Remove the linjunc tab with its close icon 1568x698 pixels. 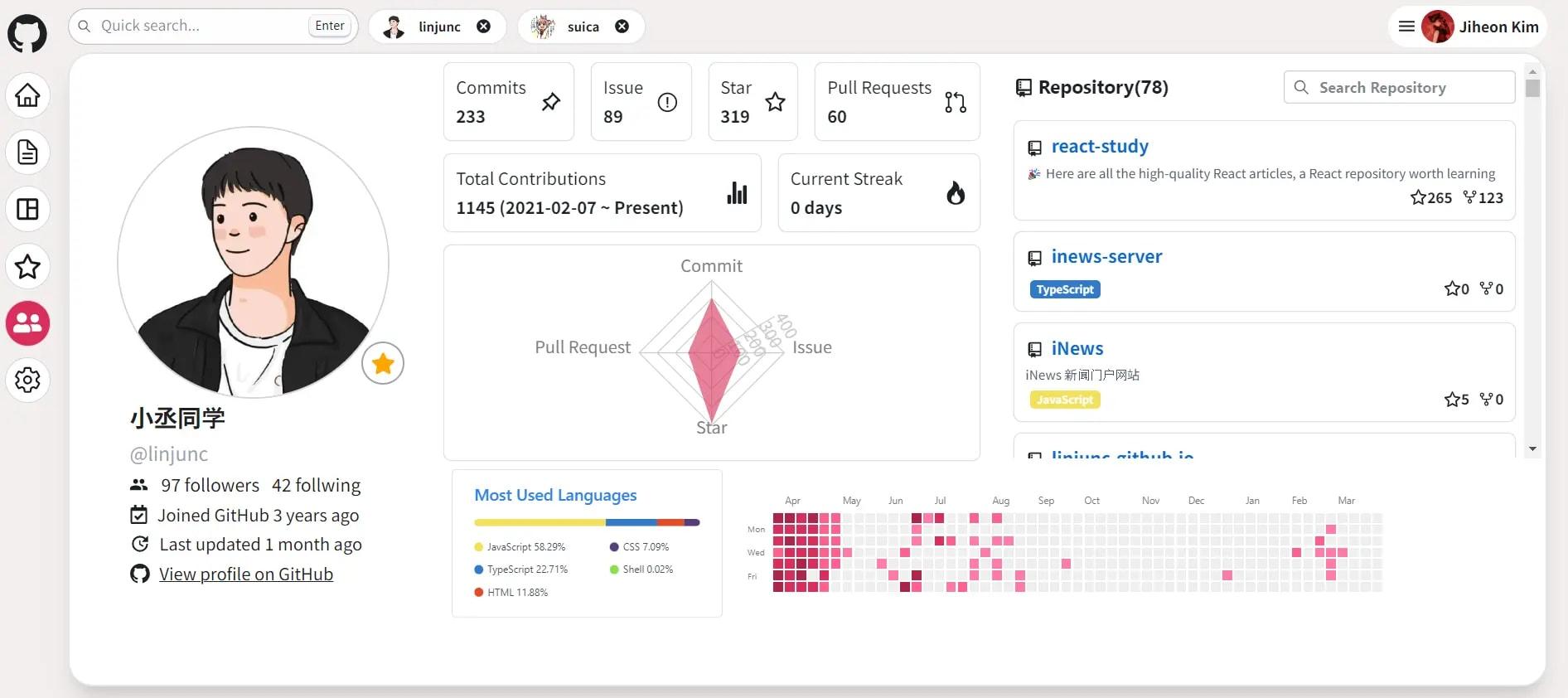pyautogui.click(x=483, y=27)
